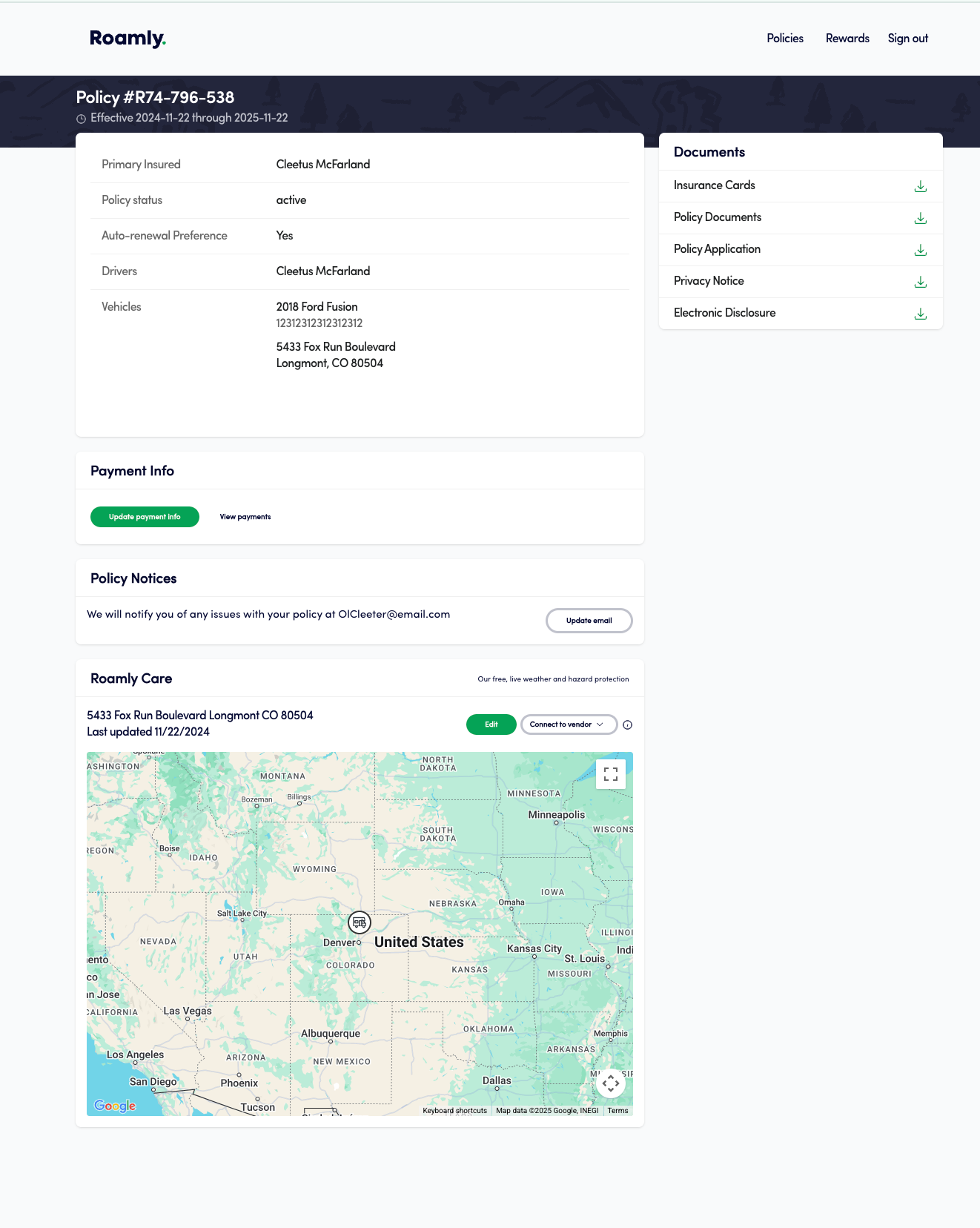The width and height of the screenshot is (980, 1228).
Task: Expand the Connect to vendor dropdown
Action: click(x=569, y=724)
